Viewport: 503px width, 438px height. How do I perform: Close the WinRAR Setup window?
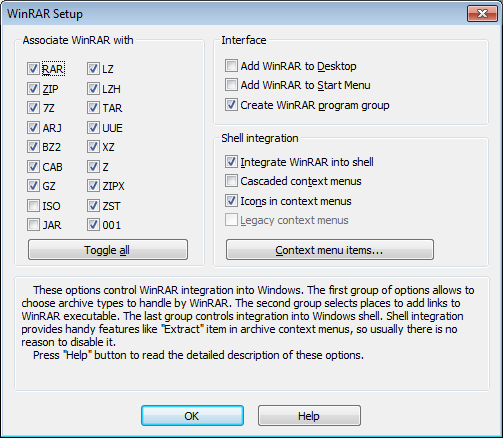[x=482, y=14]
